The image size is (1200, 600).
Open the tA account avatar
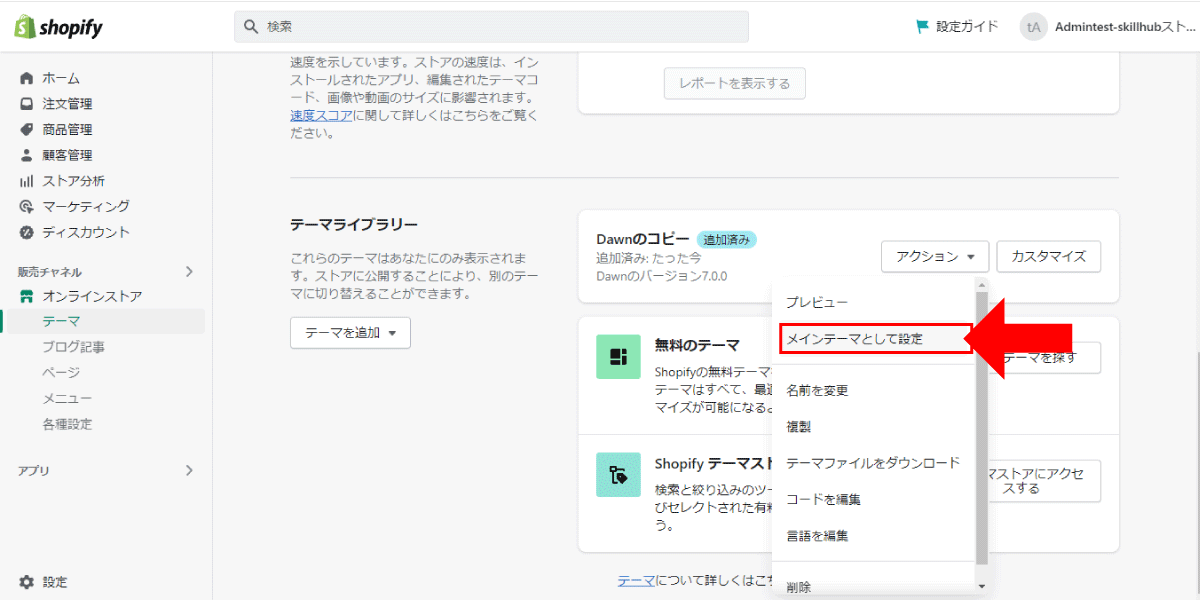click(x=1033, y=27)
